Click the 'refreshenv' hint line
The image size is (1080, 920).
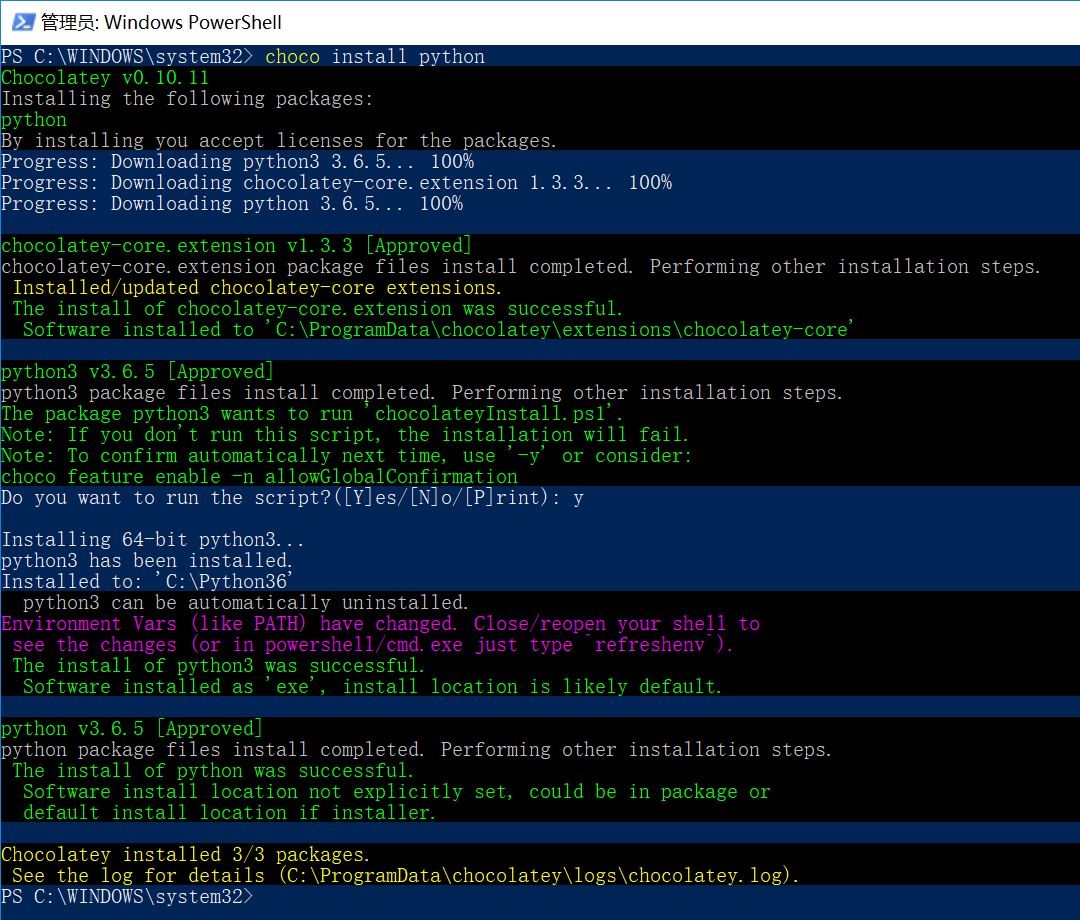[x=373, y=645]
